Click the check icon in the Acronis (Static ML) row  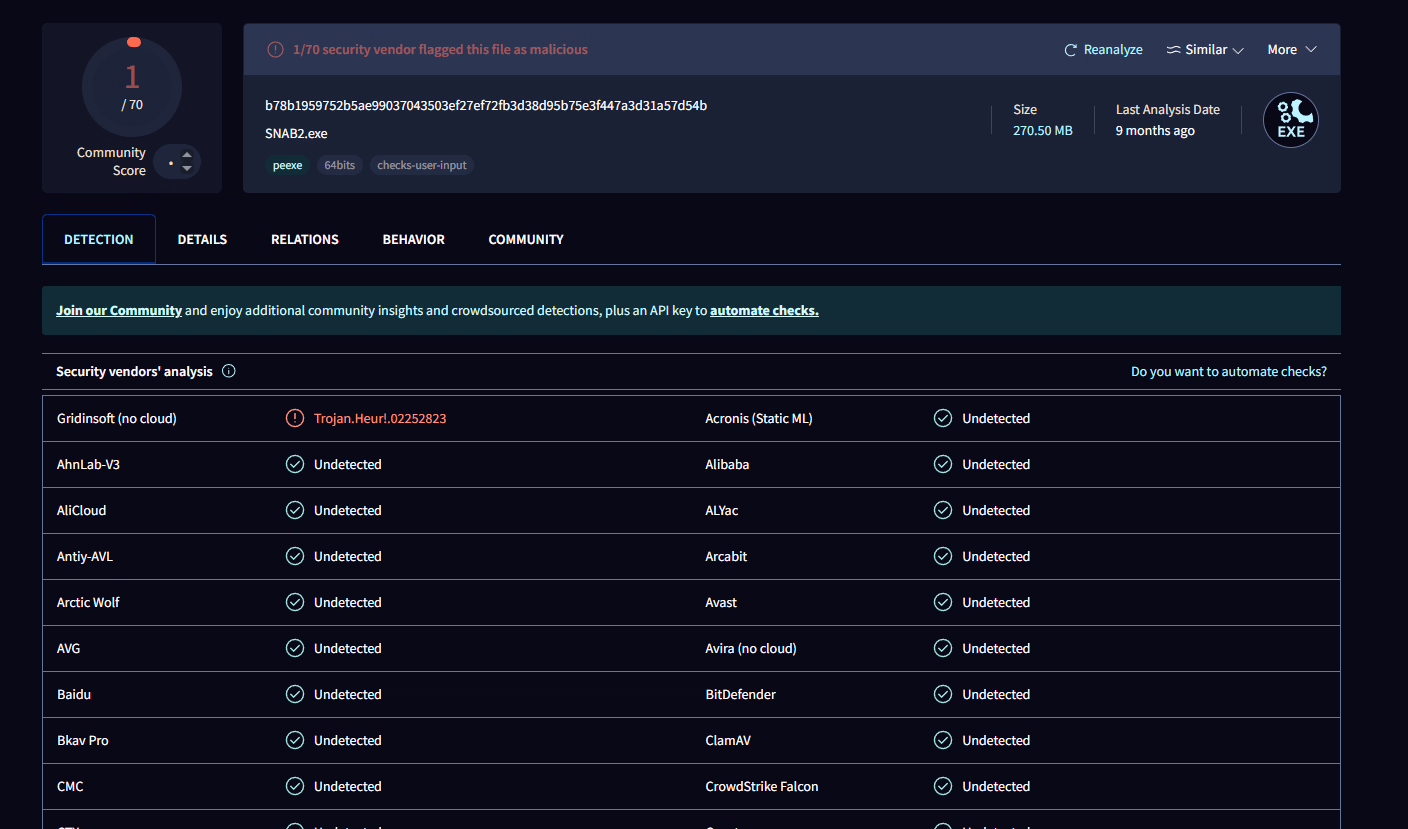pyautogui.click(x=943, y=418)
